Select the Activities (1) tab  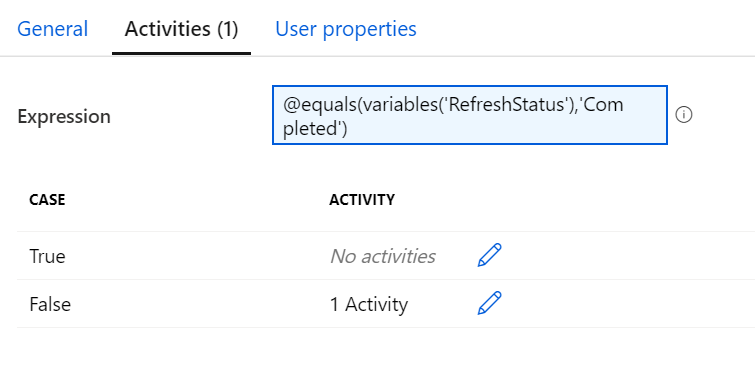click(x=182, y=28)
